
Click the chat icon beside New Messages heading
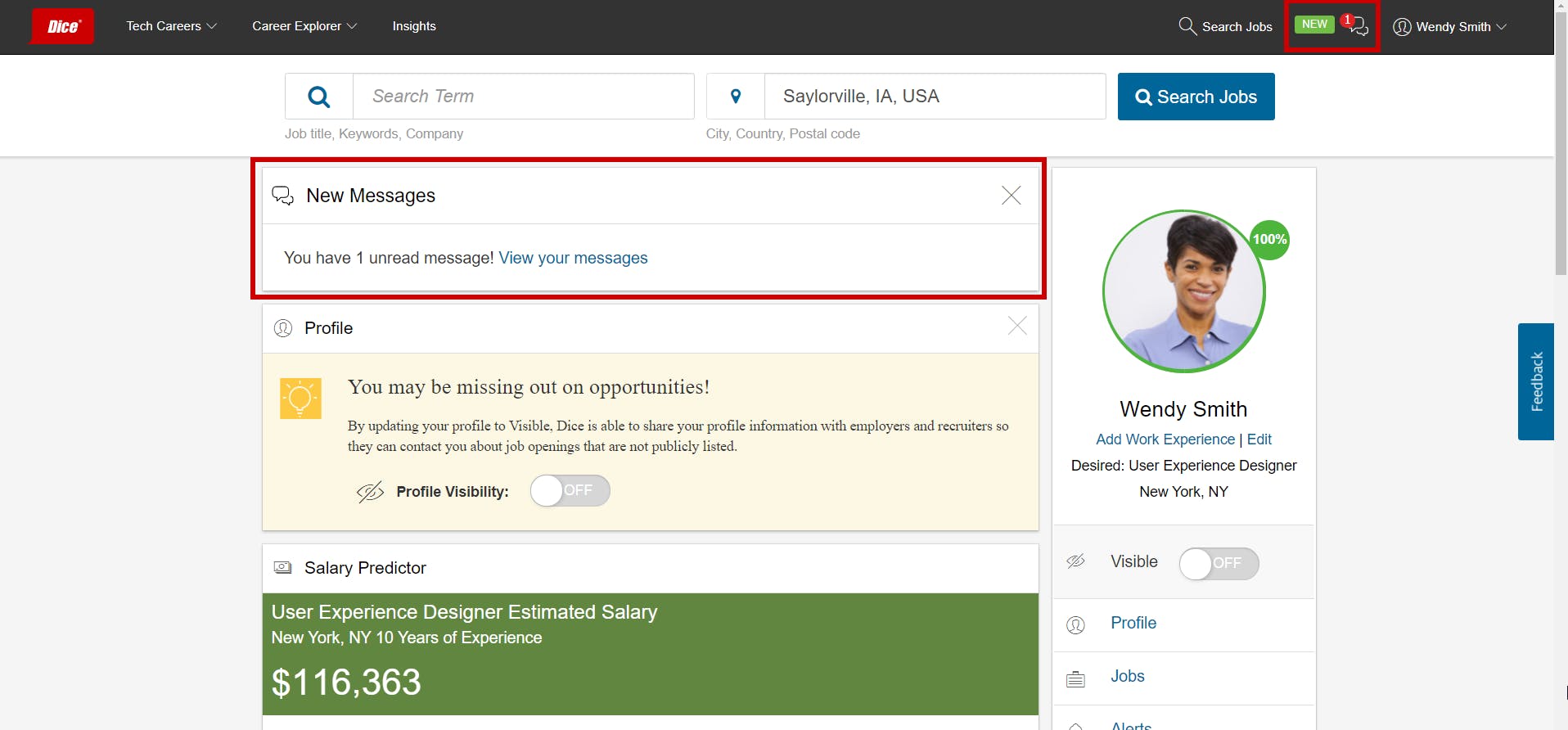pyautogui.click(x=282, y=196)
